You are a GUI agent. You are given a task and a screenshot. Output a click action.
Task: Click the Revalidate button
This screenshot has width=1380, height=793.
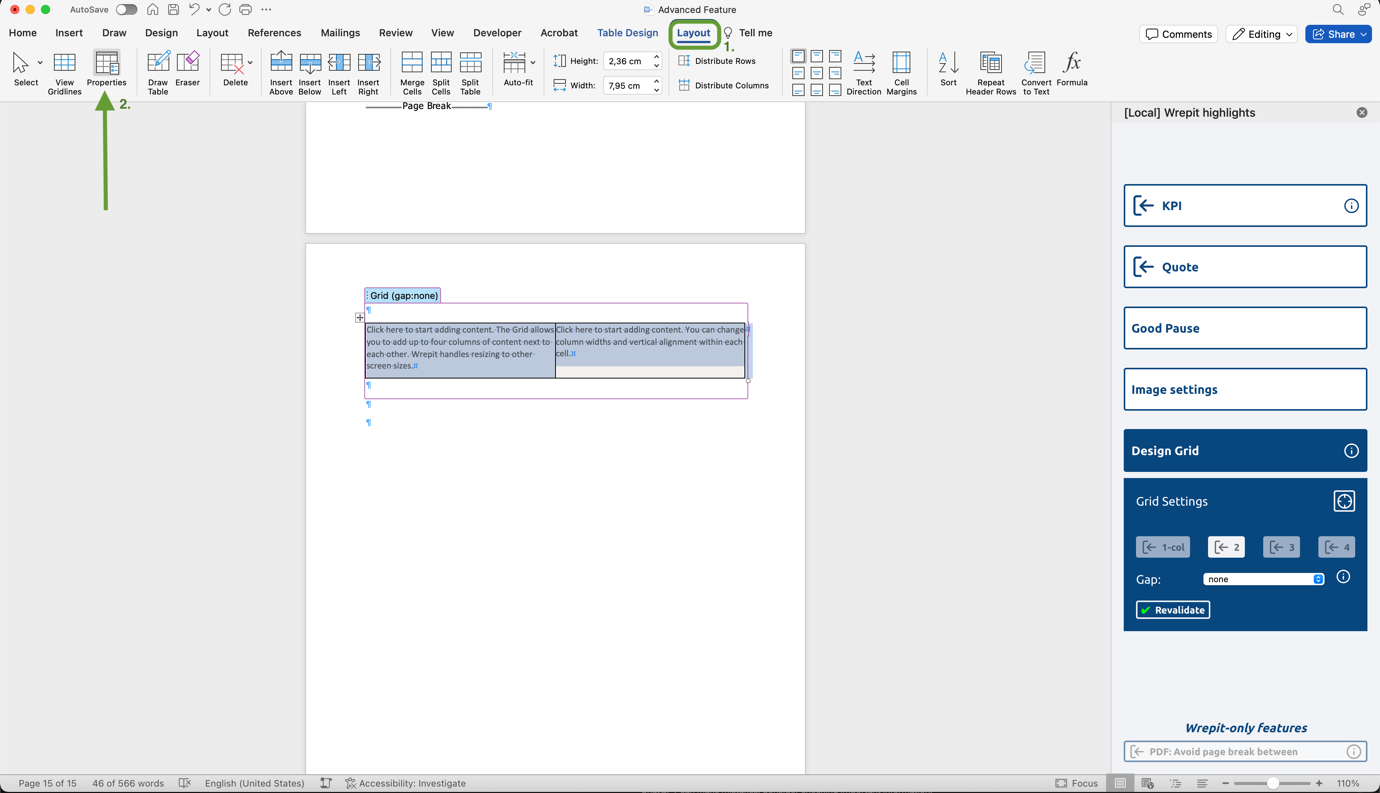1173,610
